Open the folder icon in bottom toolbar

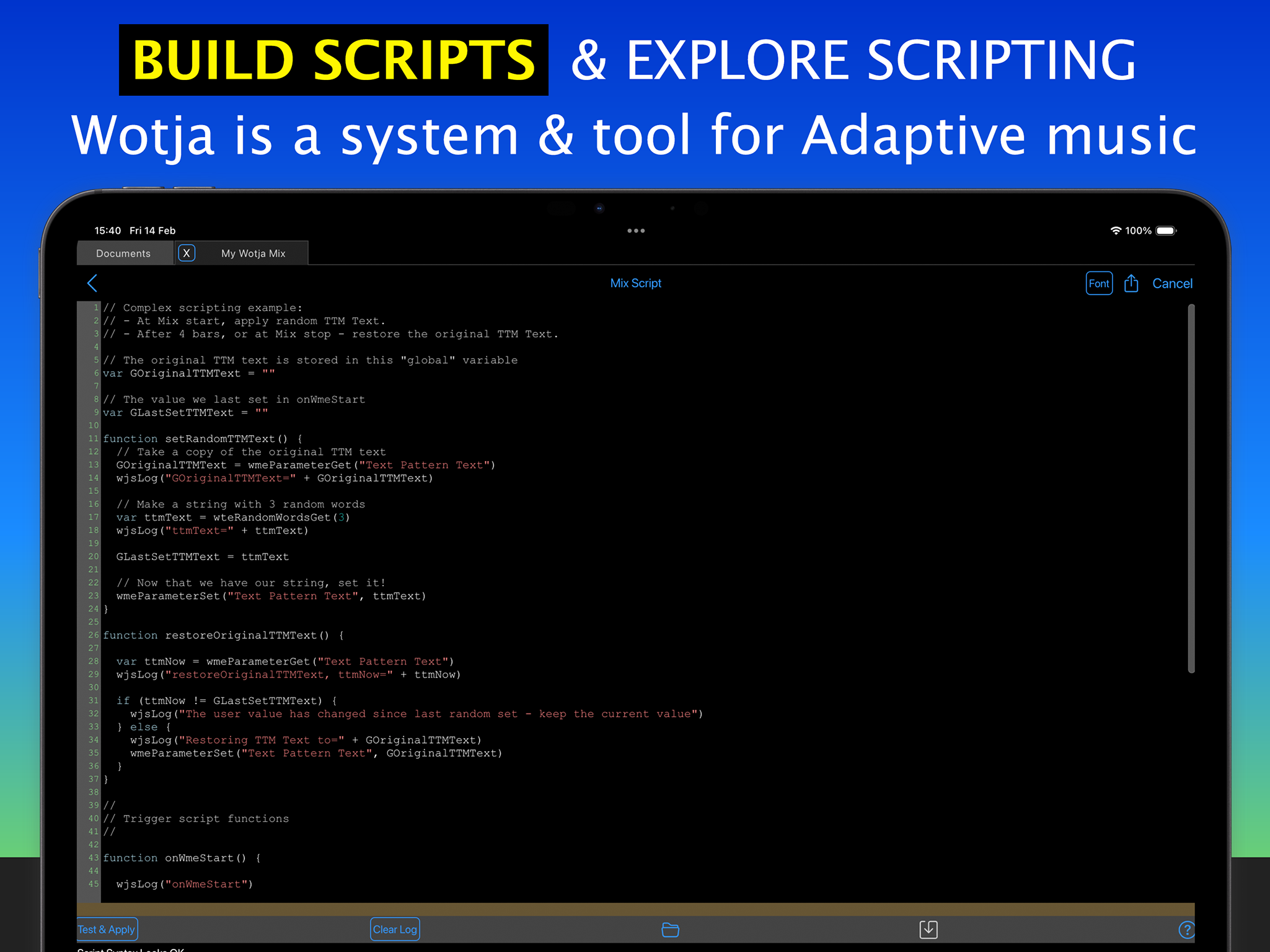(670, 929)
